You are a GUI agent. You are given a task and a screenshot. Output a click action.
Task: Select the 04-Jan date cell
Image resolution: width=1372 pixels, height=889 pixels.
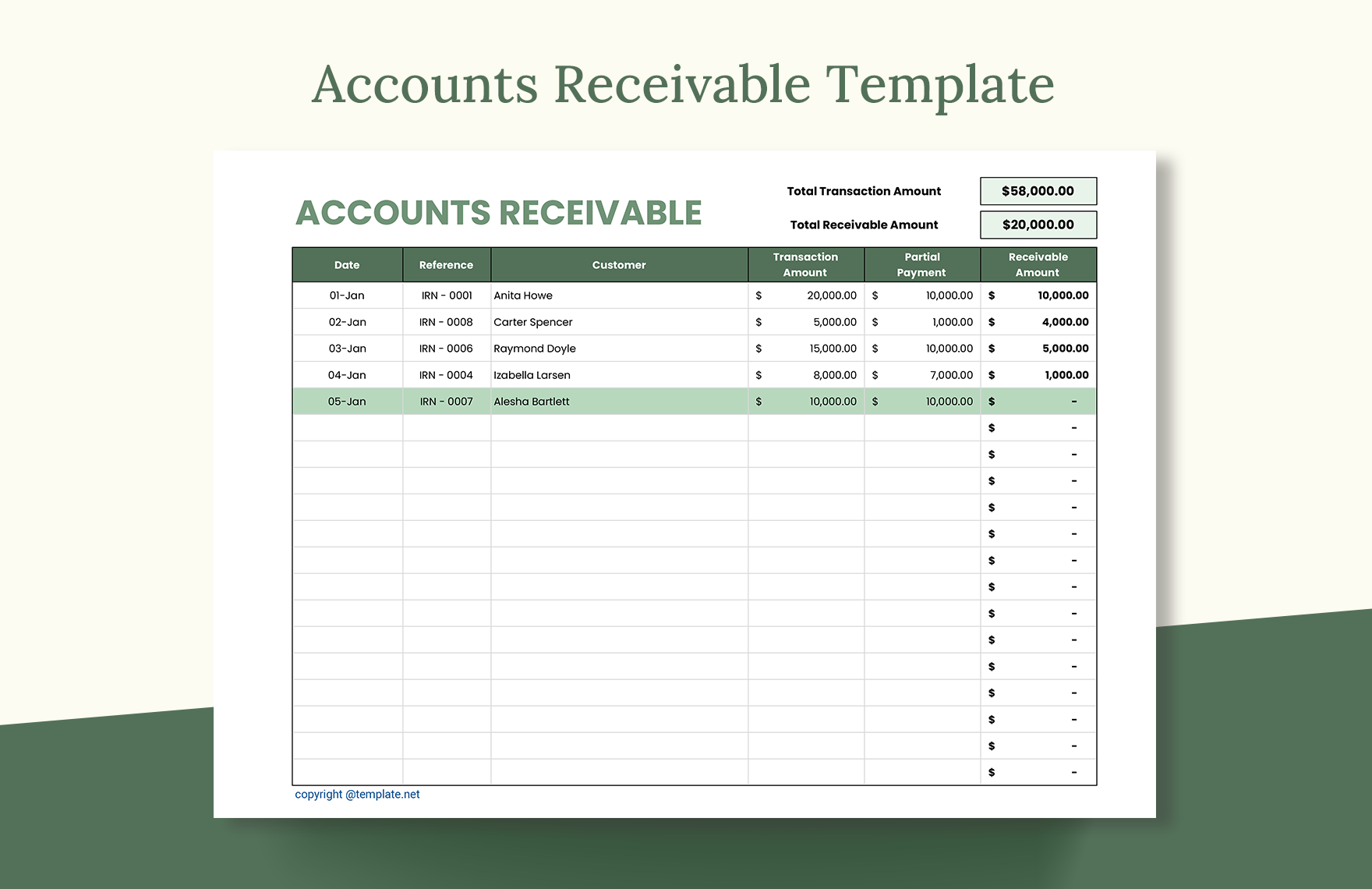(347, 374)
